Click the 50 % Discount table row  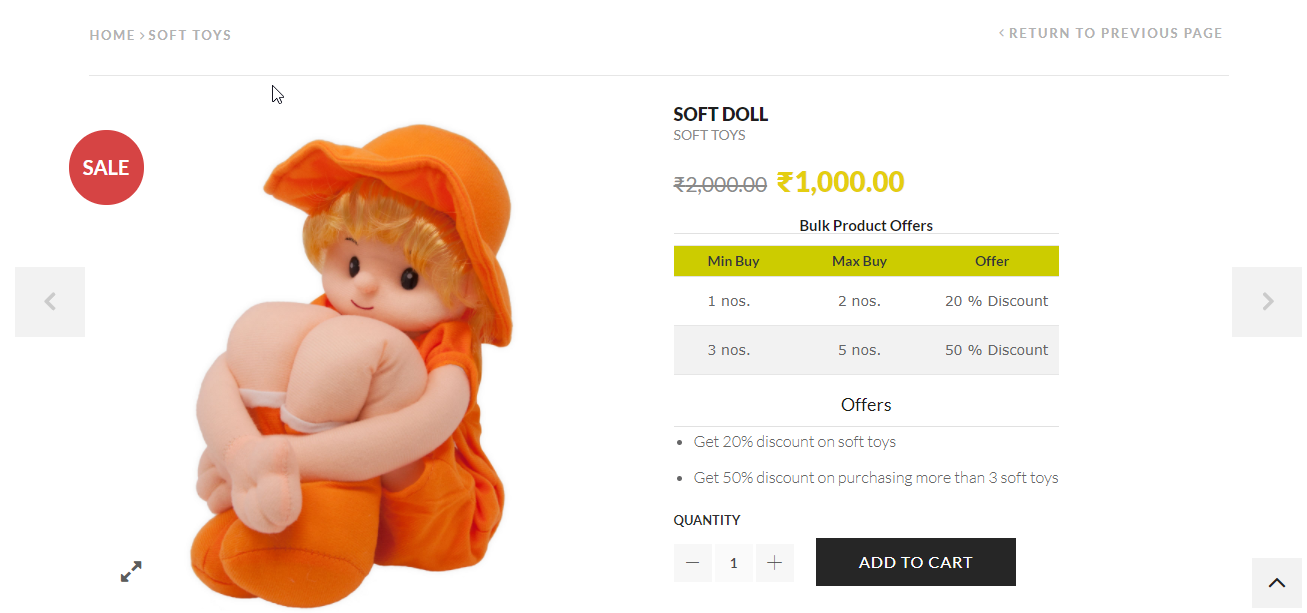pos(866,350)
